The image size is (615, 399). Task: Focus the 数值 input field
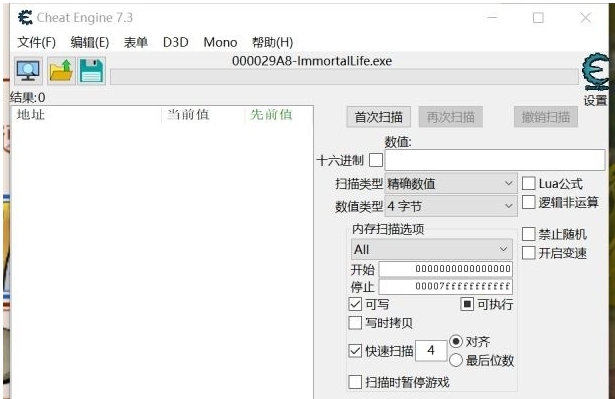tap(495, 160)
